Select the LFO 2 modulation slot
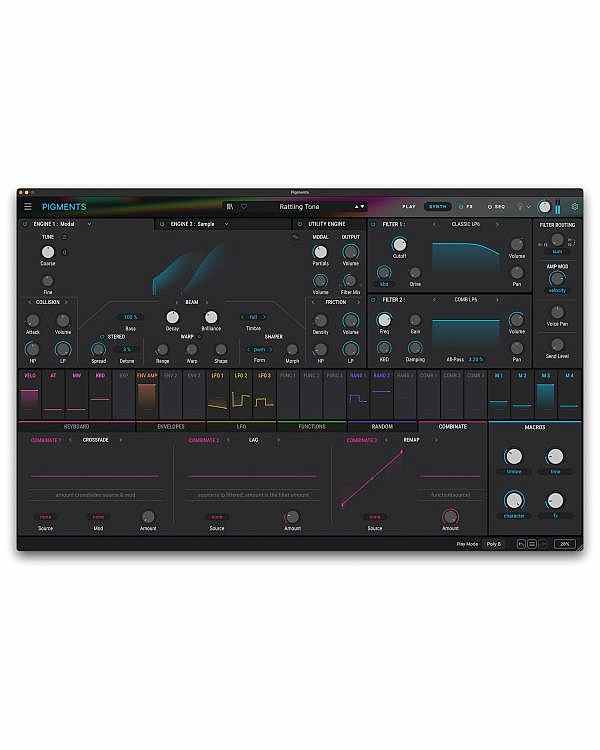The image size is (600, 750). [241, 395]
